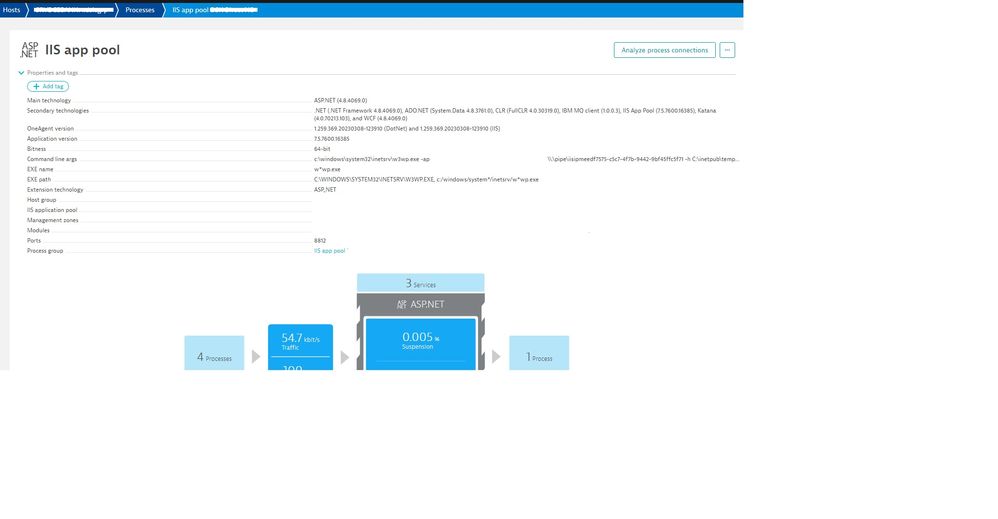Add a tag with the Add tag button
998x519 pixels.
point(48,87)
